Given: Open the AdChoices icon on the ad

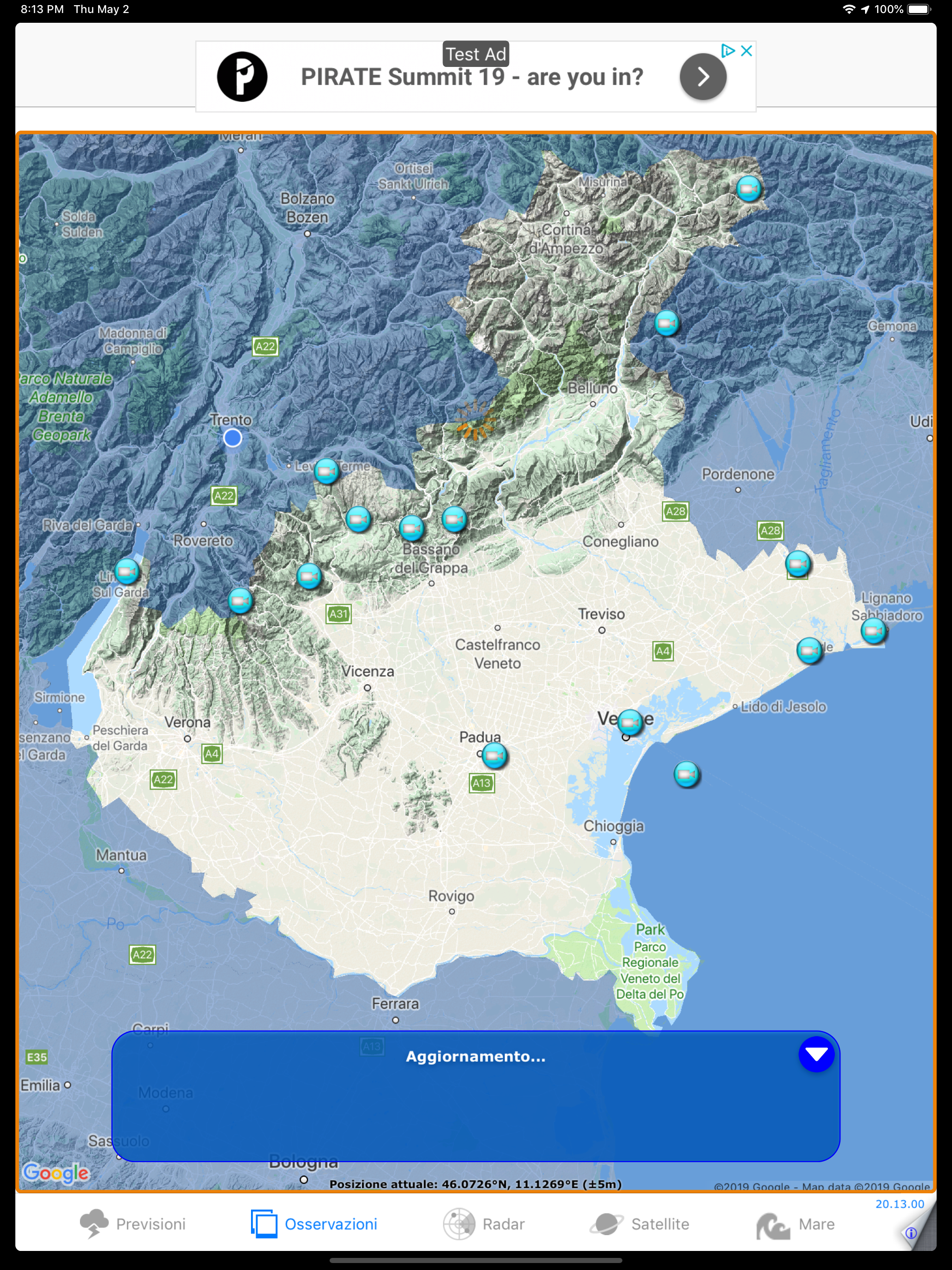Looking at the screenshot, I should [x=728, y=51].
